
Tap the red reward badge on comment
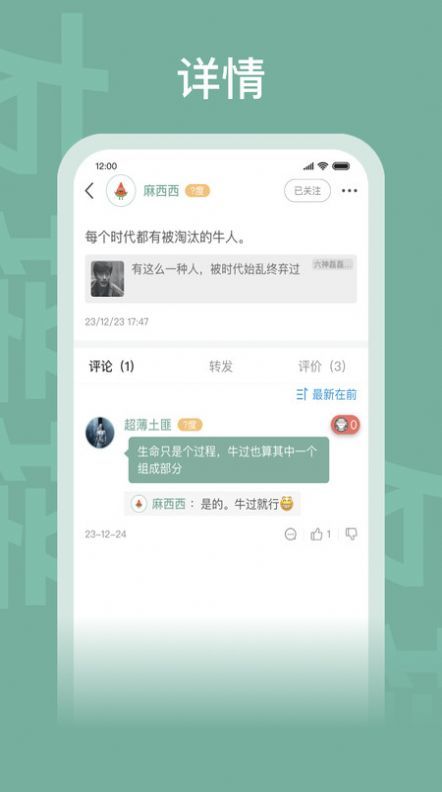tap(346, 425)
